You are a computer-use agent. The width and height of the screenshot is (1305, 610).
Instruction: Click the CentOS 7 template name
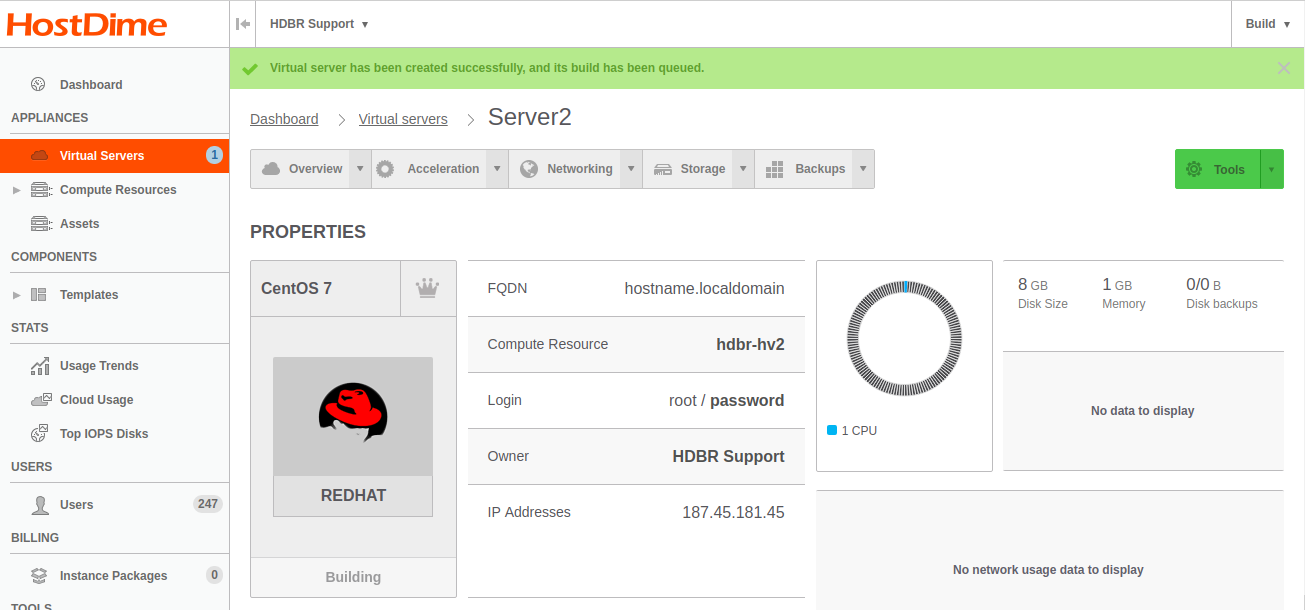(296, 289)
